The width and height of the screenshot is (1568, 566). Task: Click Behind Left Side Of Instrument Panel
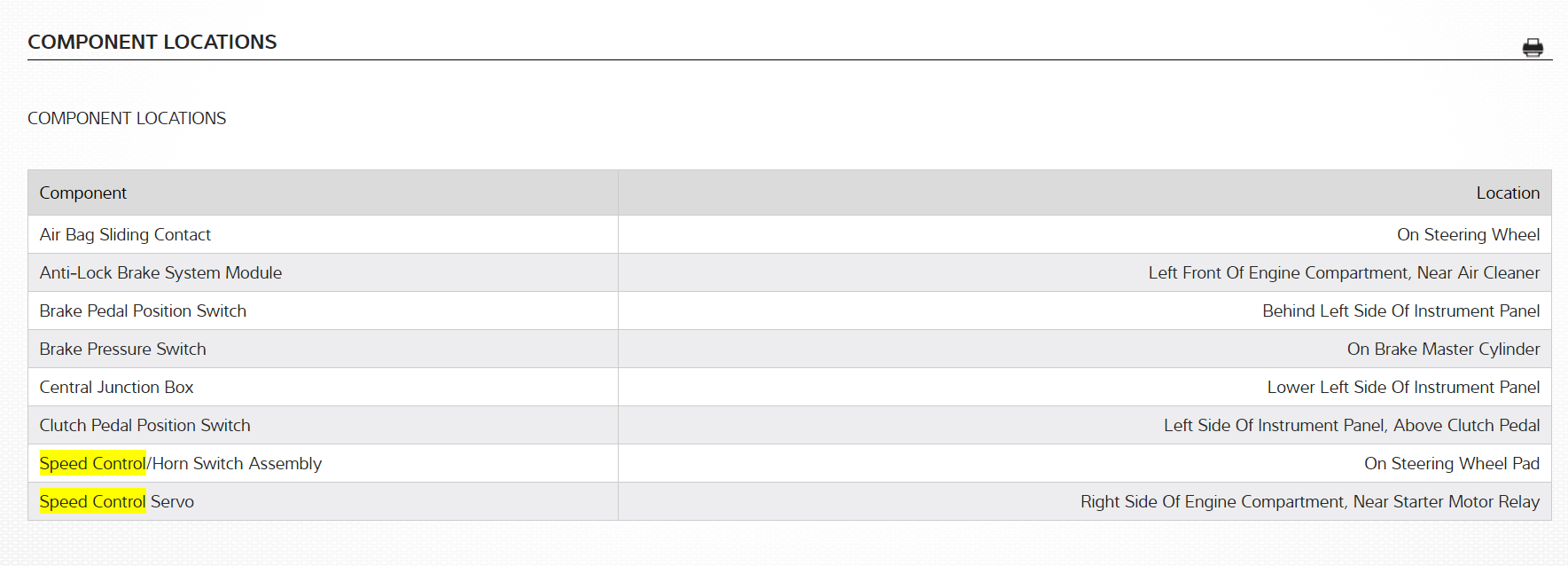pyautogui.click(x=1400, y=311)
